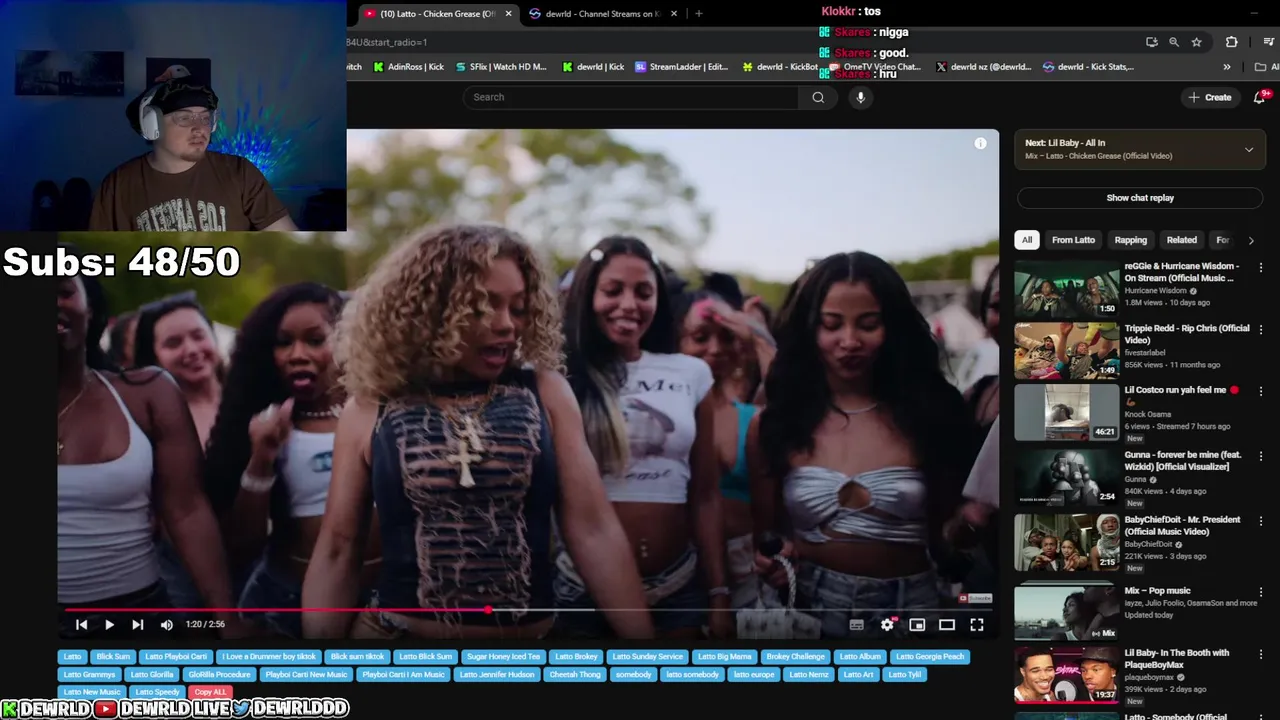The height and width of the screenshot is (720, 1280).
Task: Click the Latto Sunday Service tag
Action: (x=648, y=657)
